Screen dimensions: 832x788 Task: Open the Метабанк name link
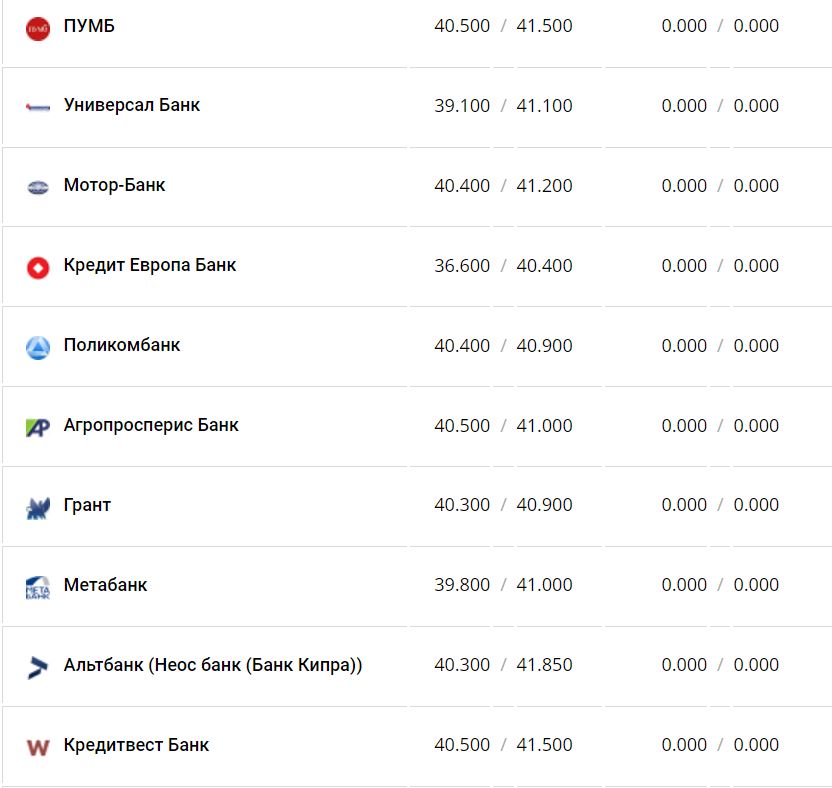105,585
